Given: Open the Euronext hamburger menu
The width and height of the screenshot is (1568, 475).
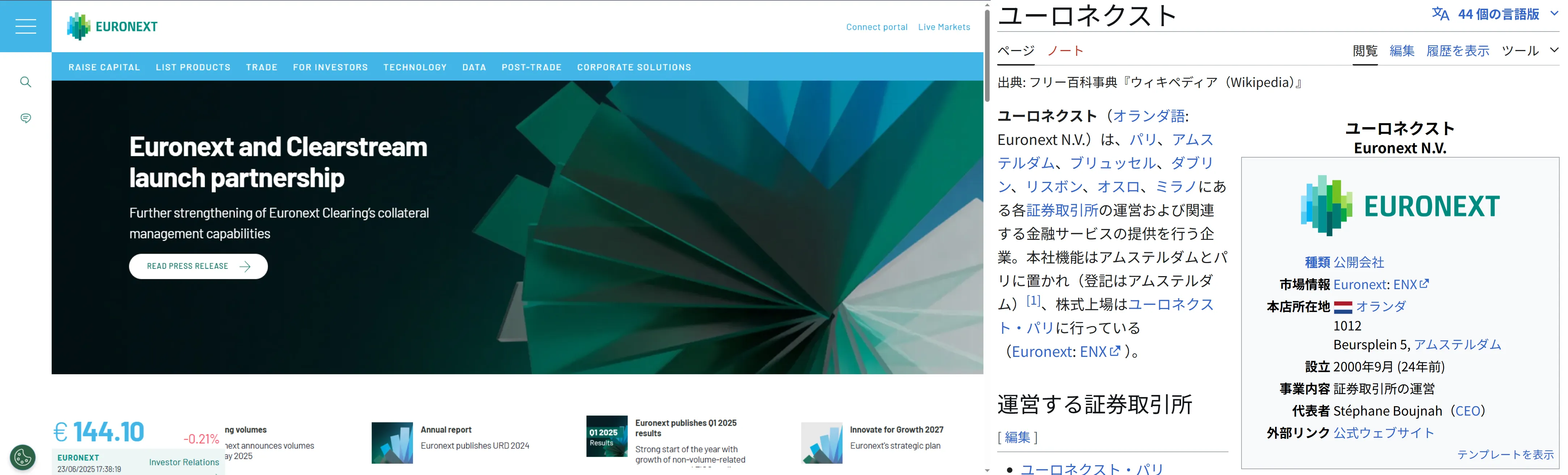Looking at the screenshot, I should [x=26, y=26].
